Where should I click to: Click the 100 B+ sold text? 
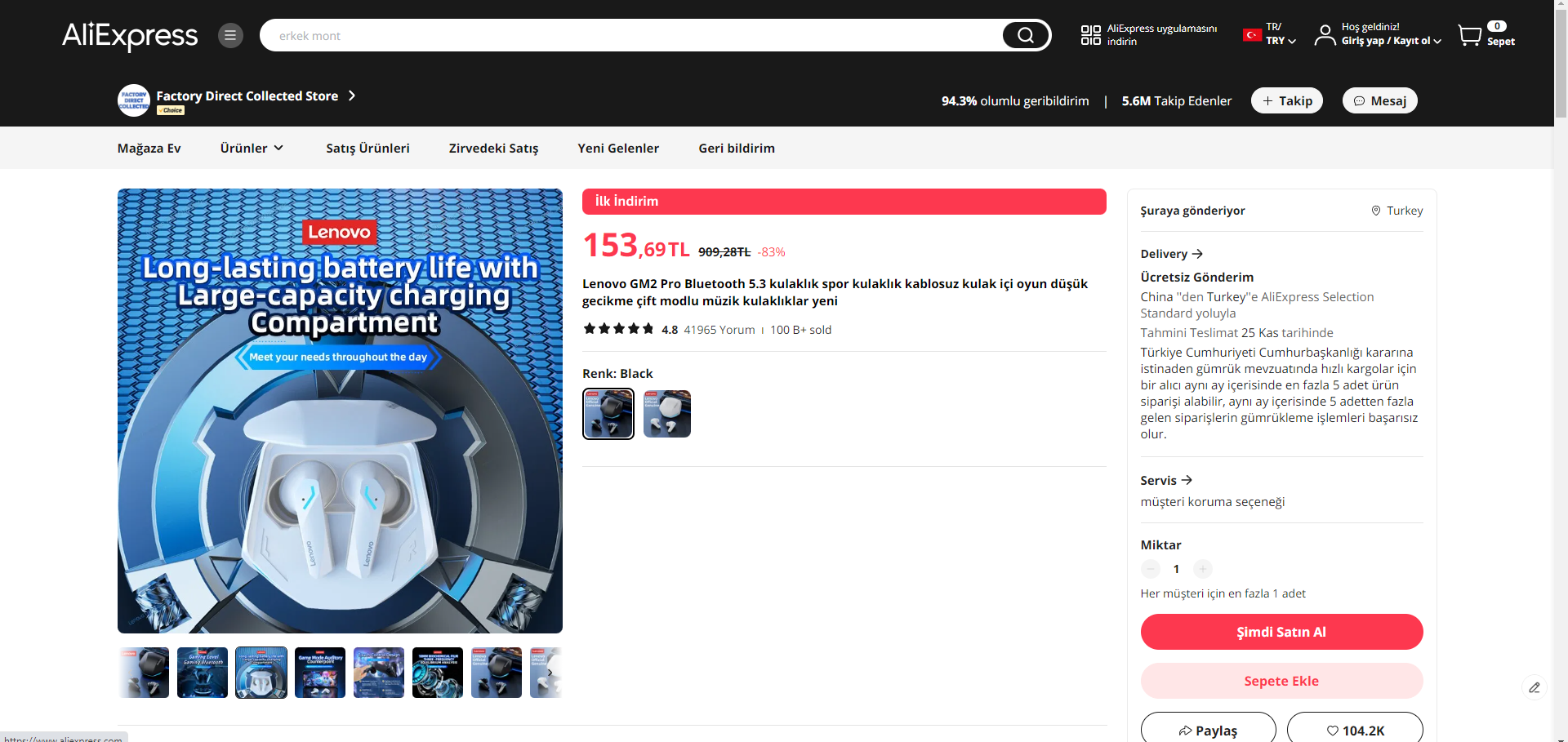801,330
